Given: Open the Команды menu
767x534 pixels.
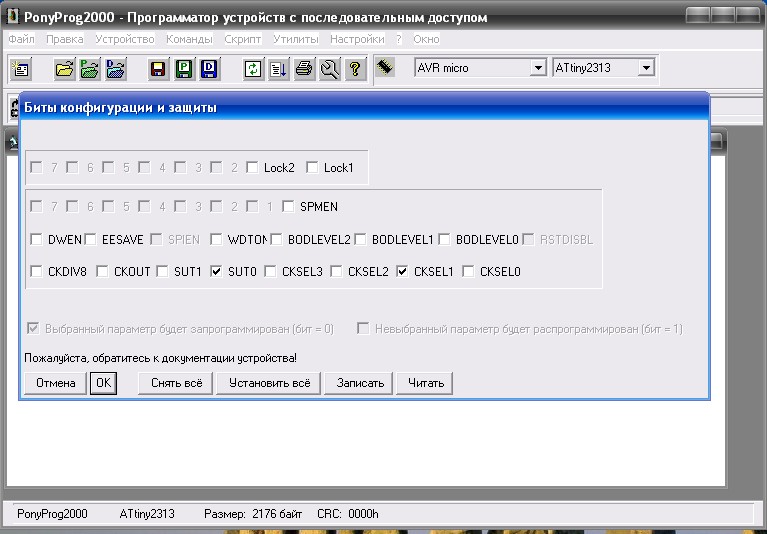Looking at the screenshot, I should pyautogui.click(x=189, y=39).
